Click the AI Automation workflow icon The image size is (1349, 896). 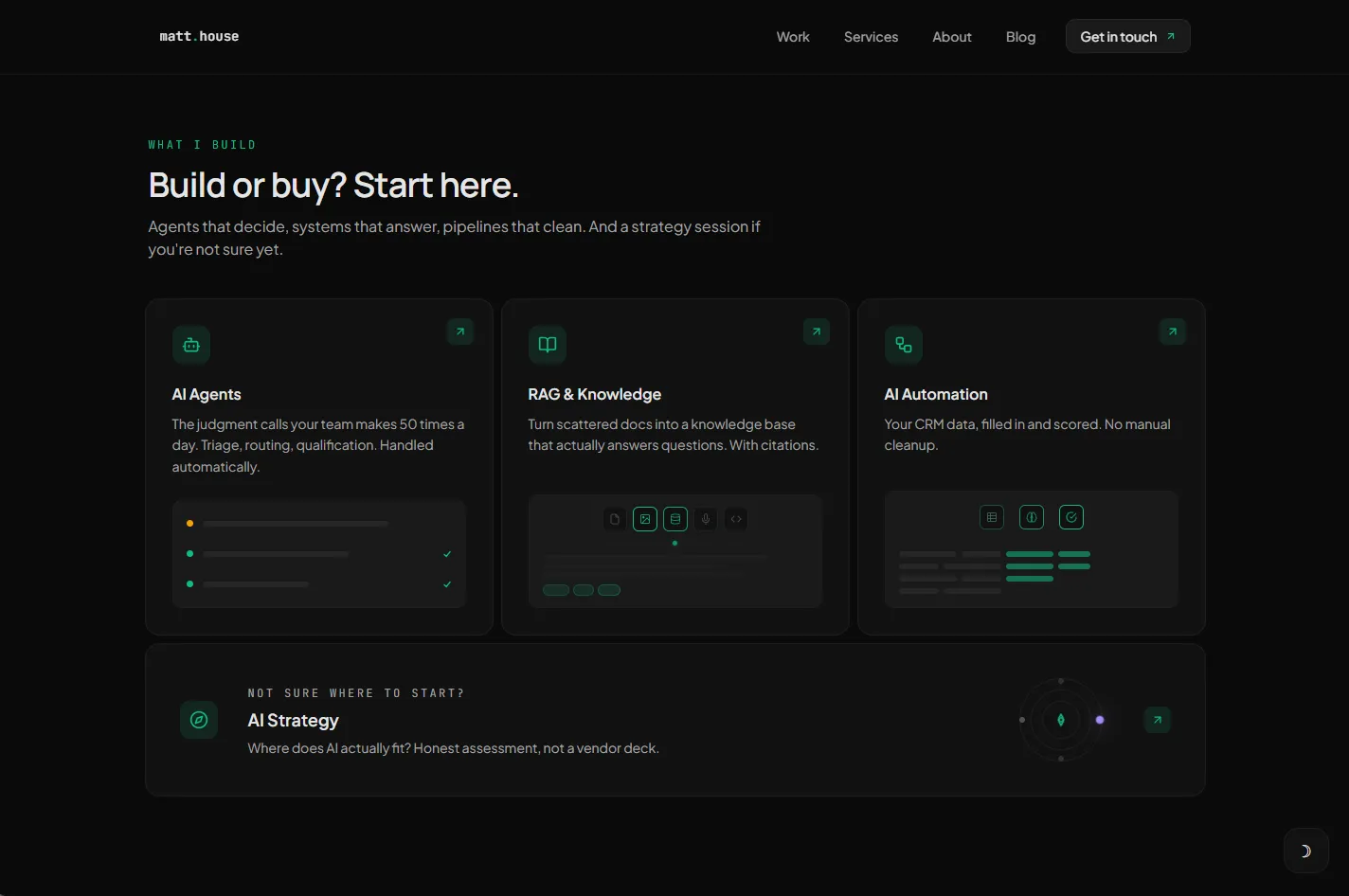[x=904, y=345]
